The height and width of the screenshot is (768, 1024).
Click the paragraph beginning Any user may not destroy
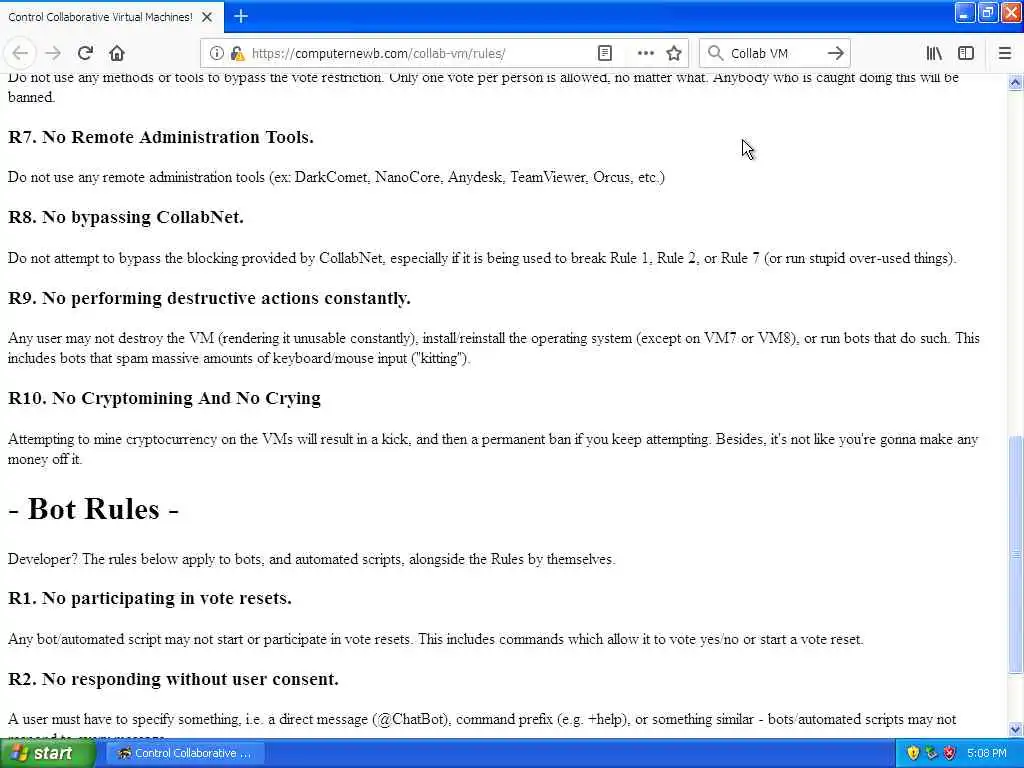click(x=494, y=348)
